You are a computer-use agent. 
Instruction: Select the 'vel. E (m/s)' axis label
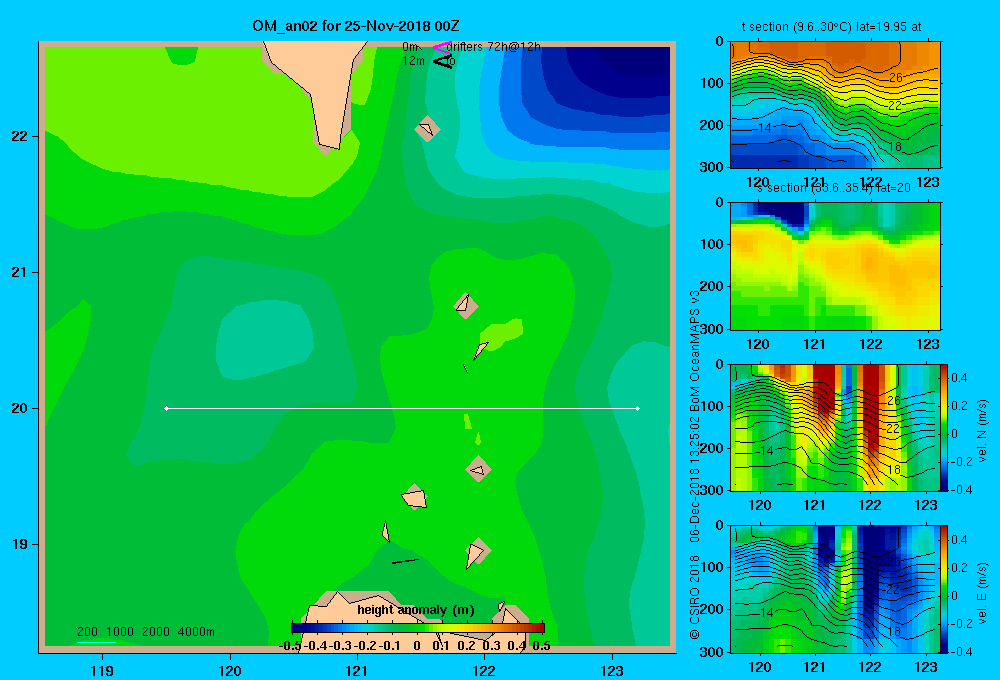point(982,593)
